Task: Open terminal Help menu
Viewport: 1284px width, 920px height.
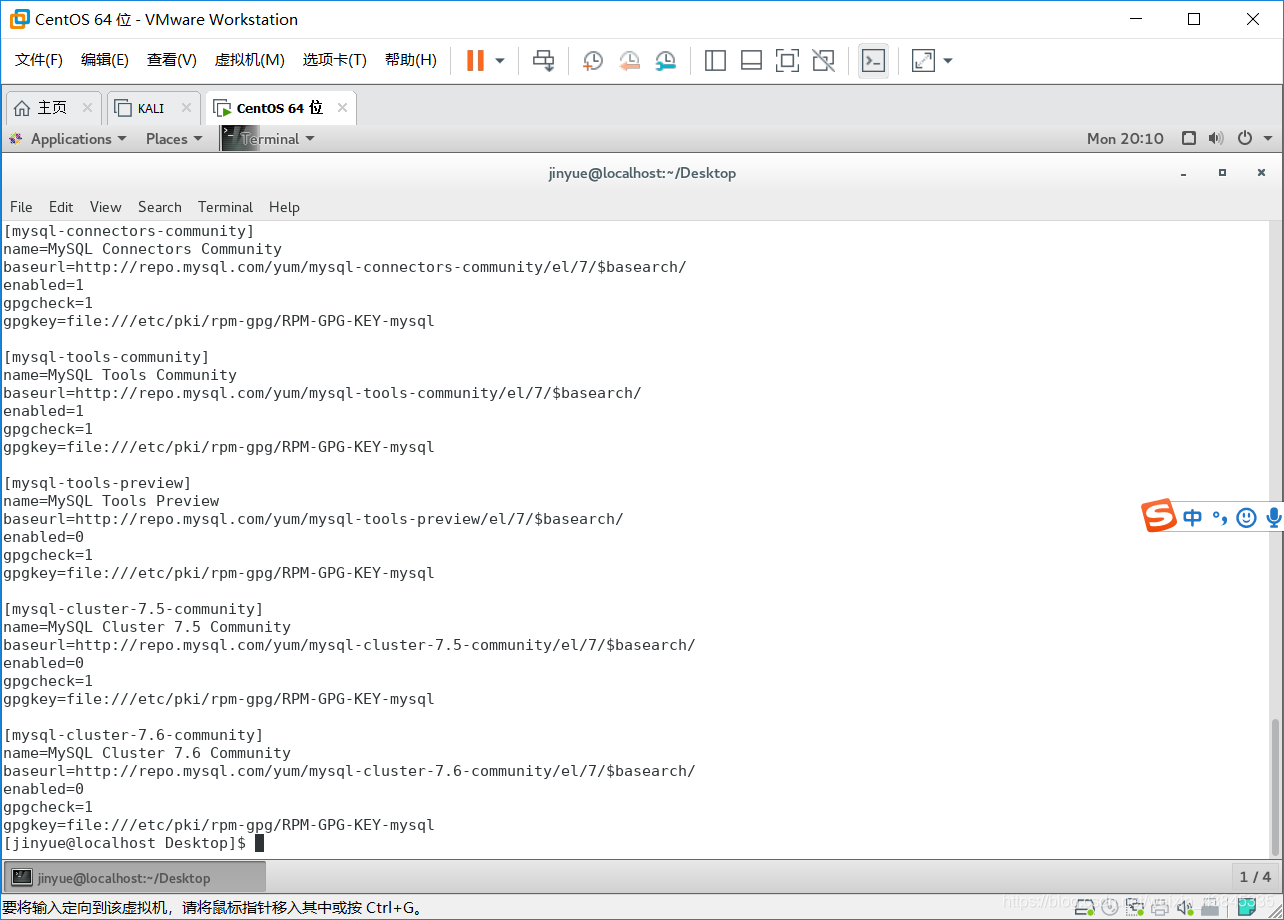Action: (284, 207)
